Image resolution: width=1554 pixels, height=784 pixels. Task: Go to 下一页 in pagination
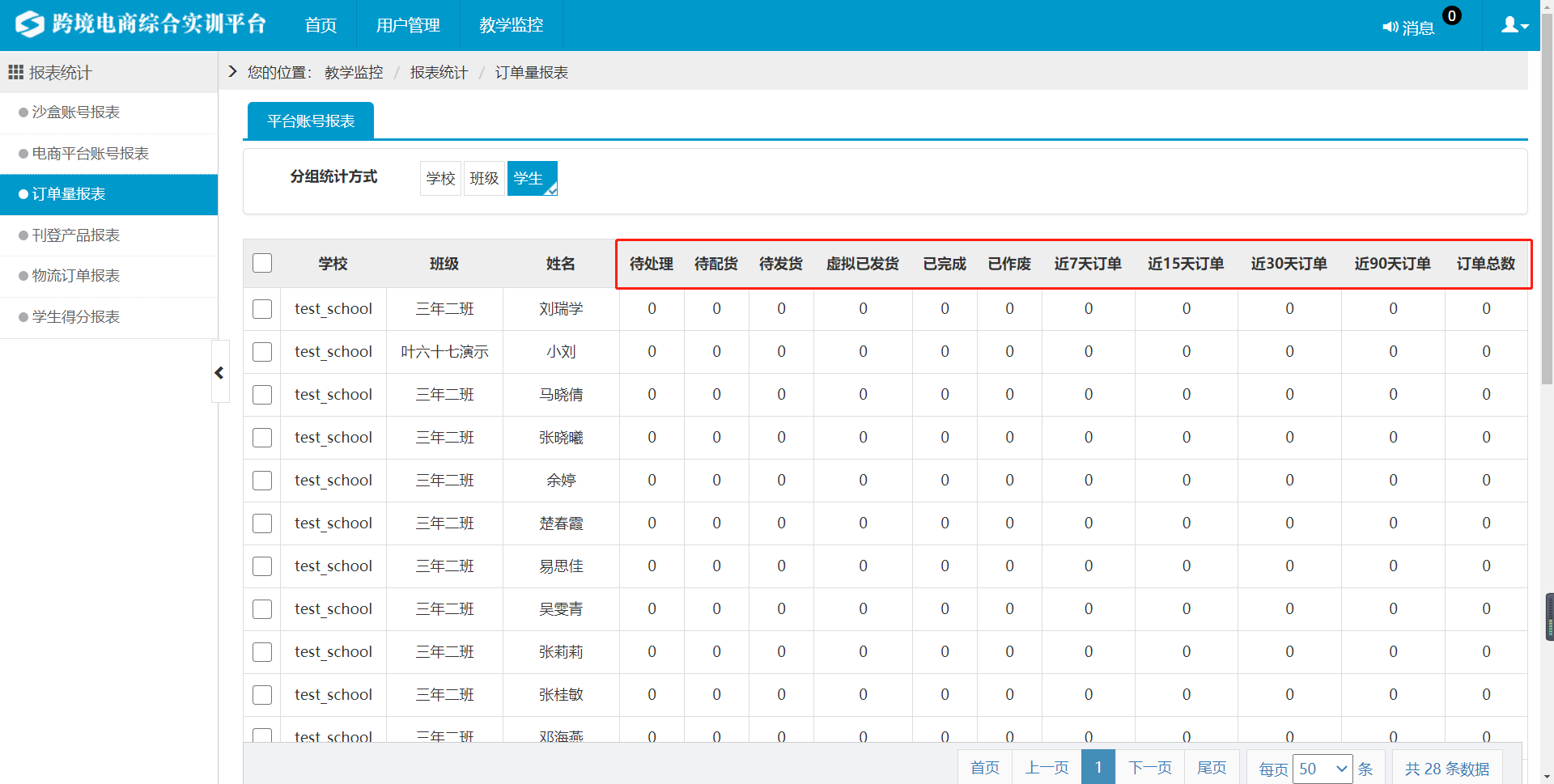1149,768
